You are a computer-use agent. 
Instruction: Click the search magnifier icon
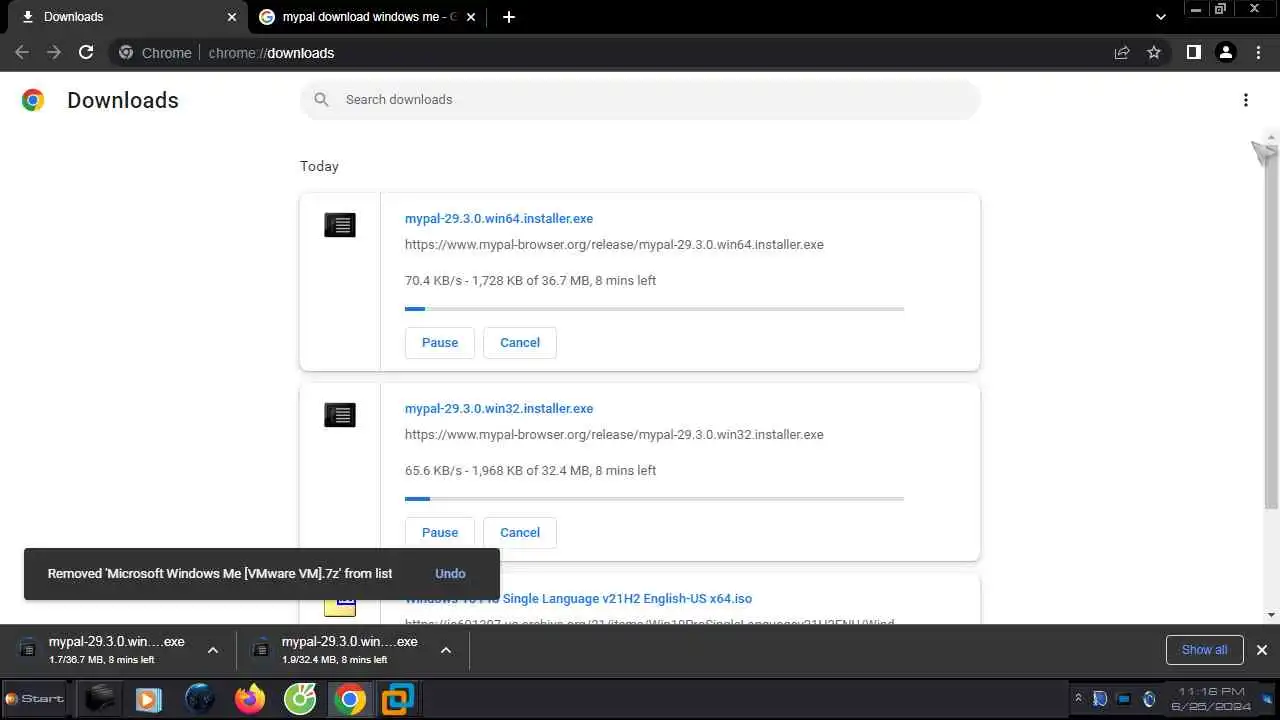(x=321, y=100)
